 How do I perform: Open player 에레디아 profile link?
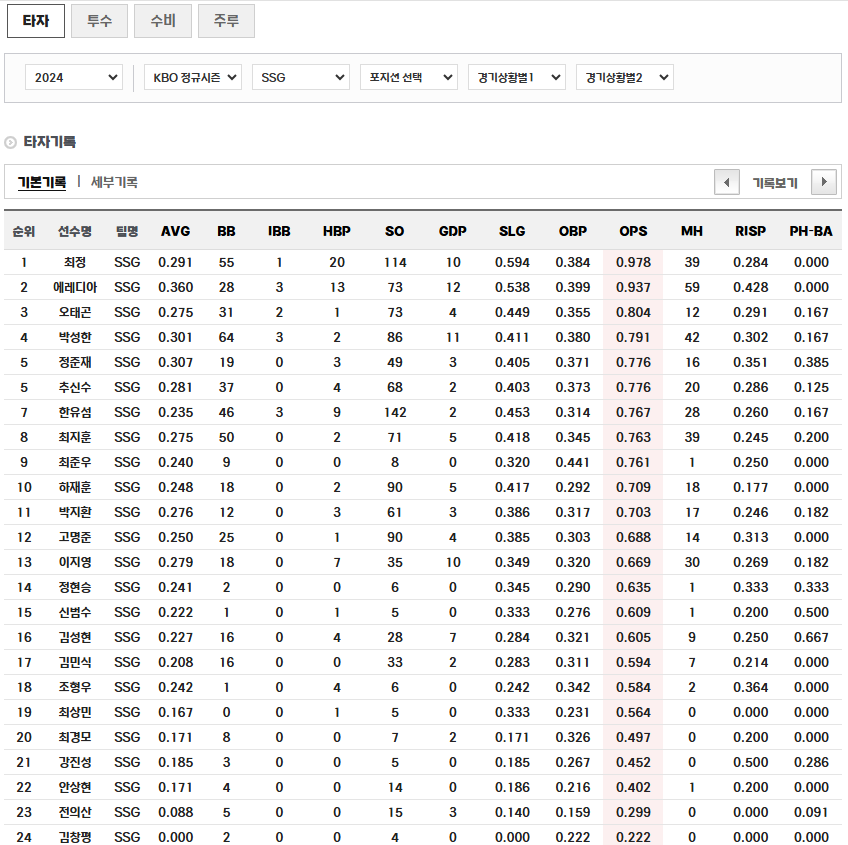coord(75,287)
